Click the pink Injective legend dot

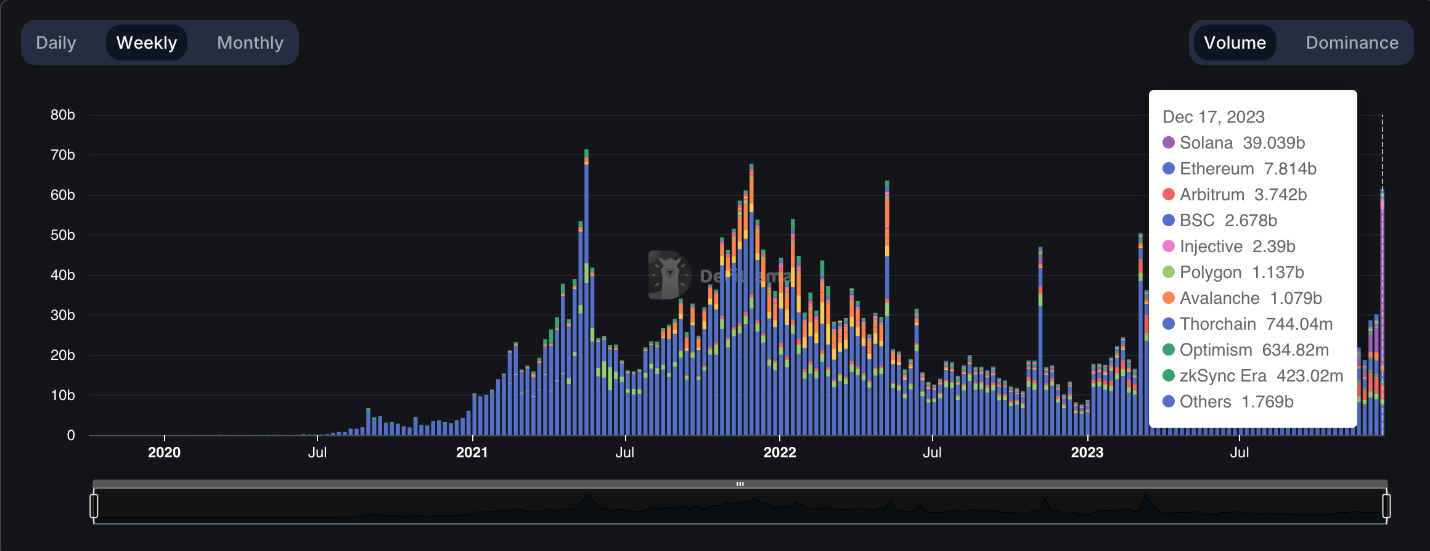[x=1168, y=247]
